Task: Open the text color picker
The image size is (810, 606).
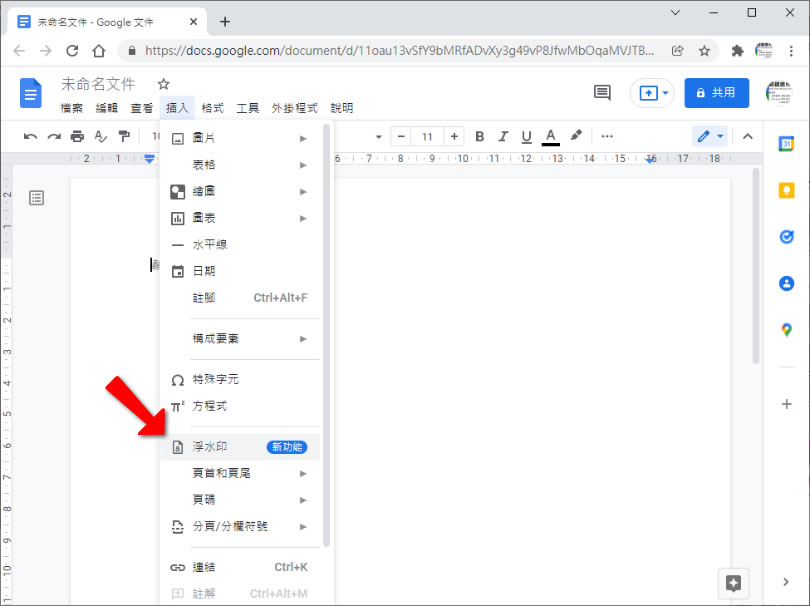Action: click(x=550, y=136)
